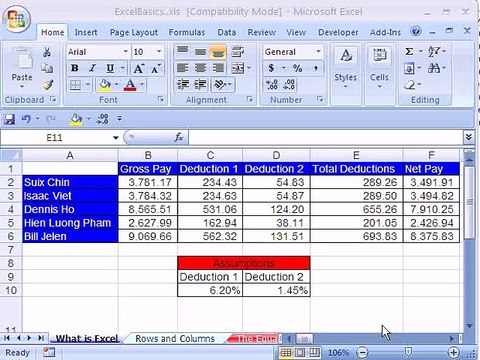Click the Cut scissors icon
Screen dimensions: 480x360
point(47,52)
